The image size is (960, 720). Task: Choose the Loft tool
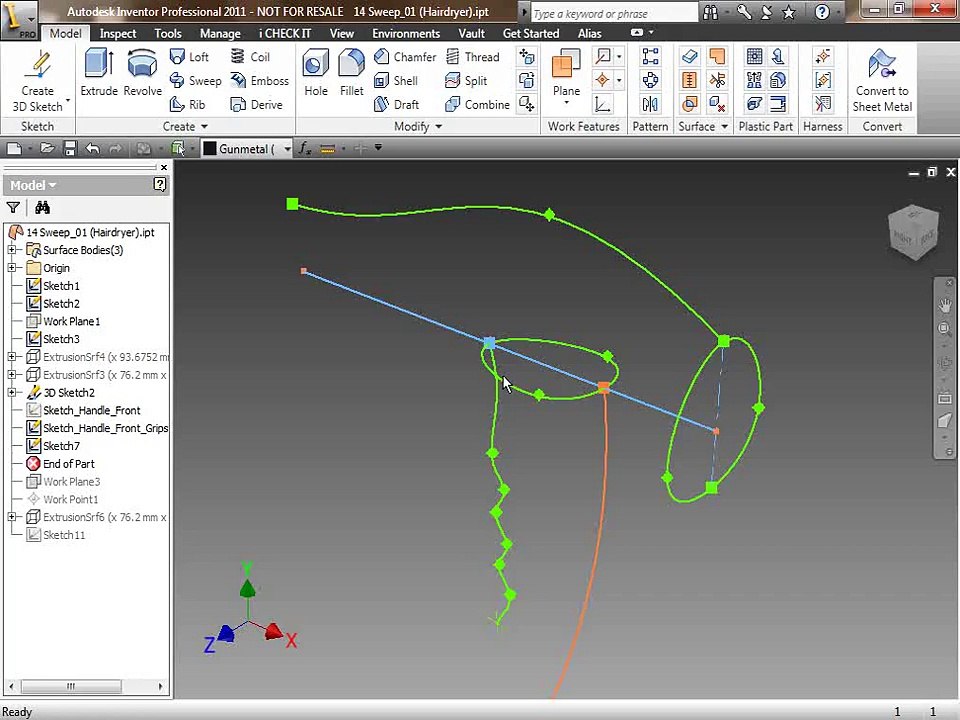(190, 57)
